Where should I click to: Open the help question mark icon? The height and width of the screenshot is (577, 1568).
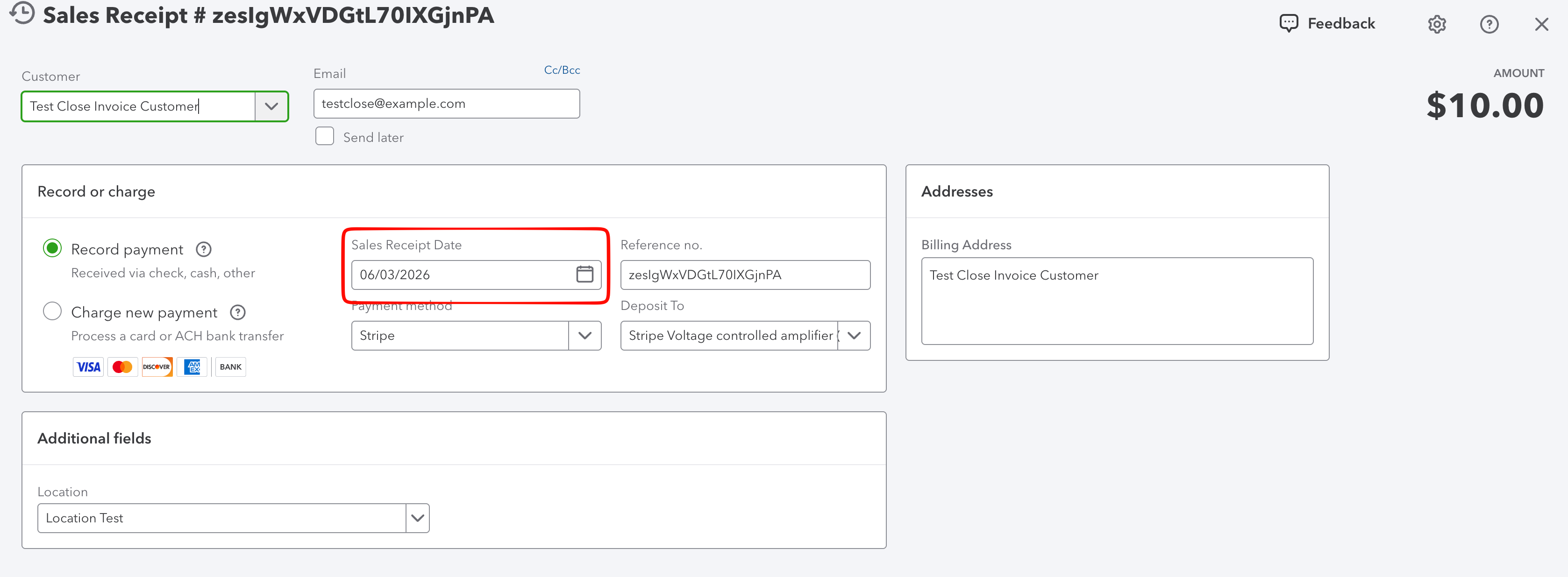tap(1489, 24)
